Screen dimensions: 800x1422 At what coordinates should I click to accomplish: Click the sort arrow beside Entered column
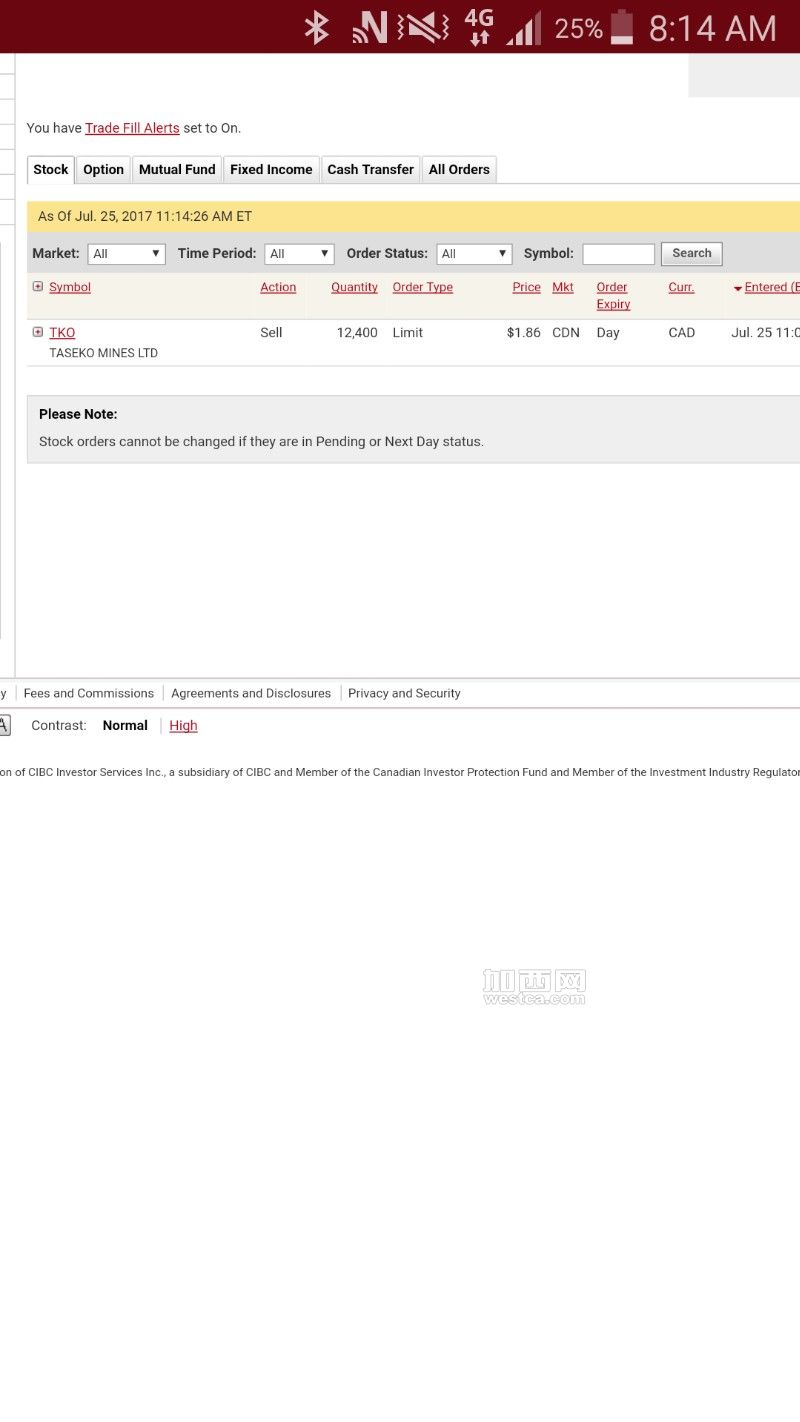click(x=738, y=288)
